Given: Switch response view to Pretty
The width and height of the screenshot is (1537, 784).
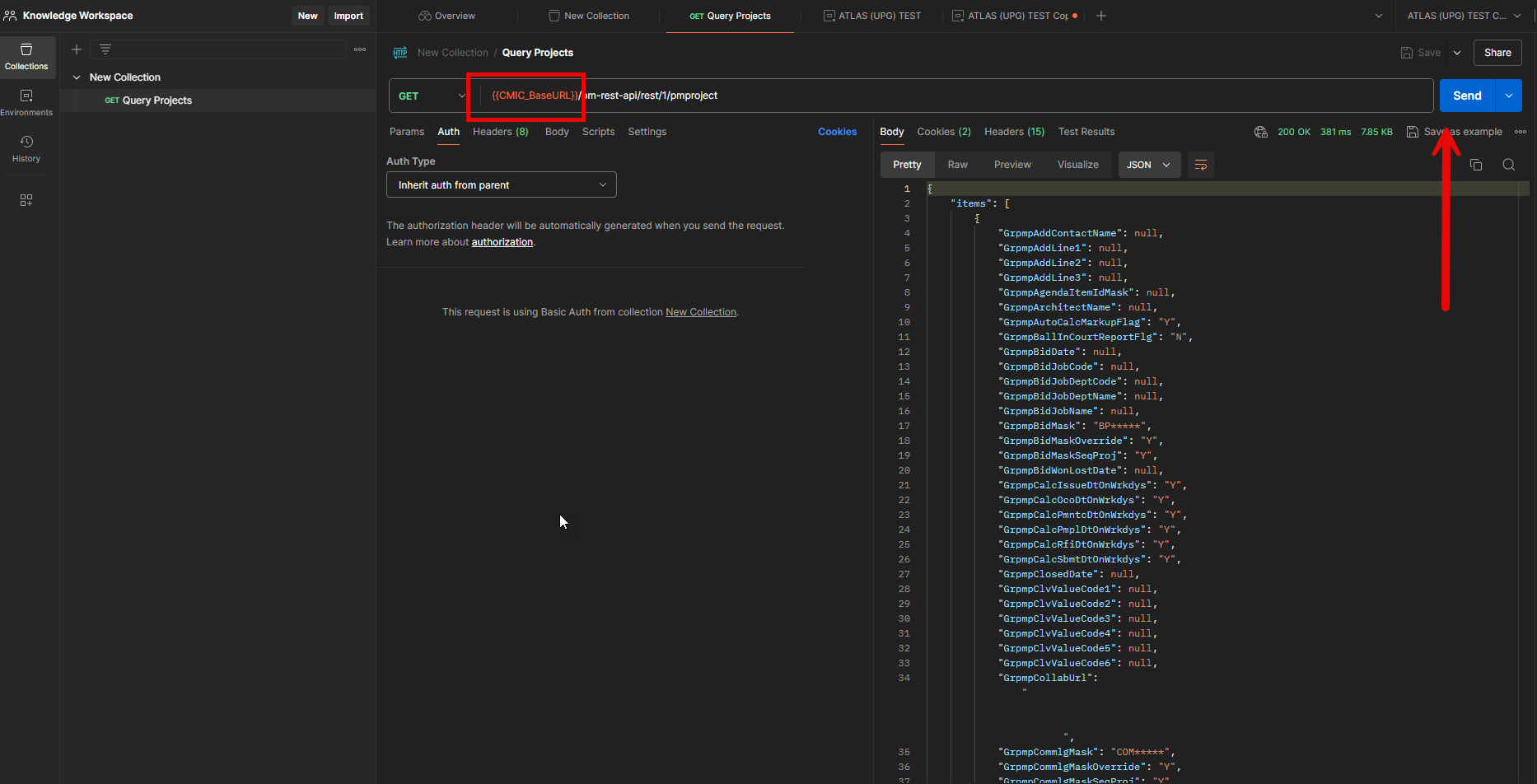Looking at the screenshot, I should (x=907, y=165).
